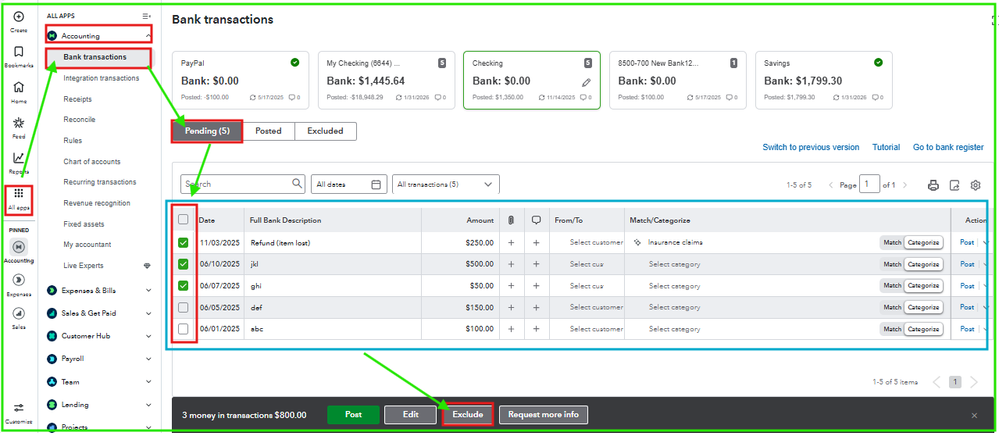Select the Savings account card
Viewport: 999px width, 433px height.
pyautogui.click(x=823, y=80)
